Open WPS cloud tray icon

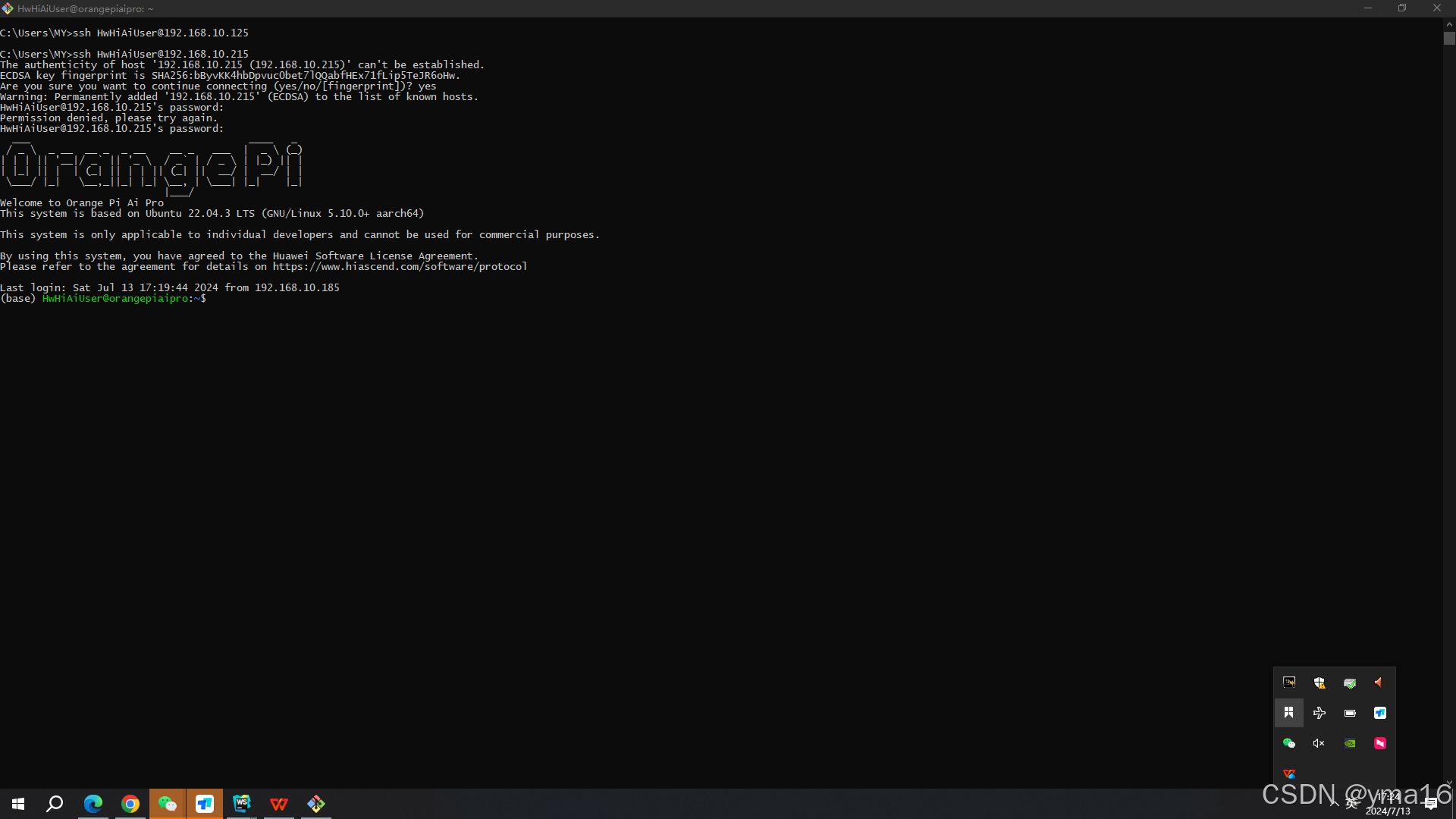point(1289,773)
